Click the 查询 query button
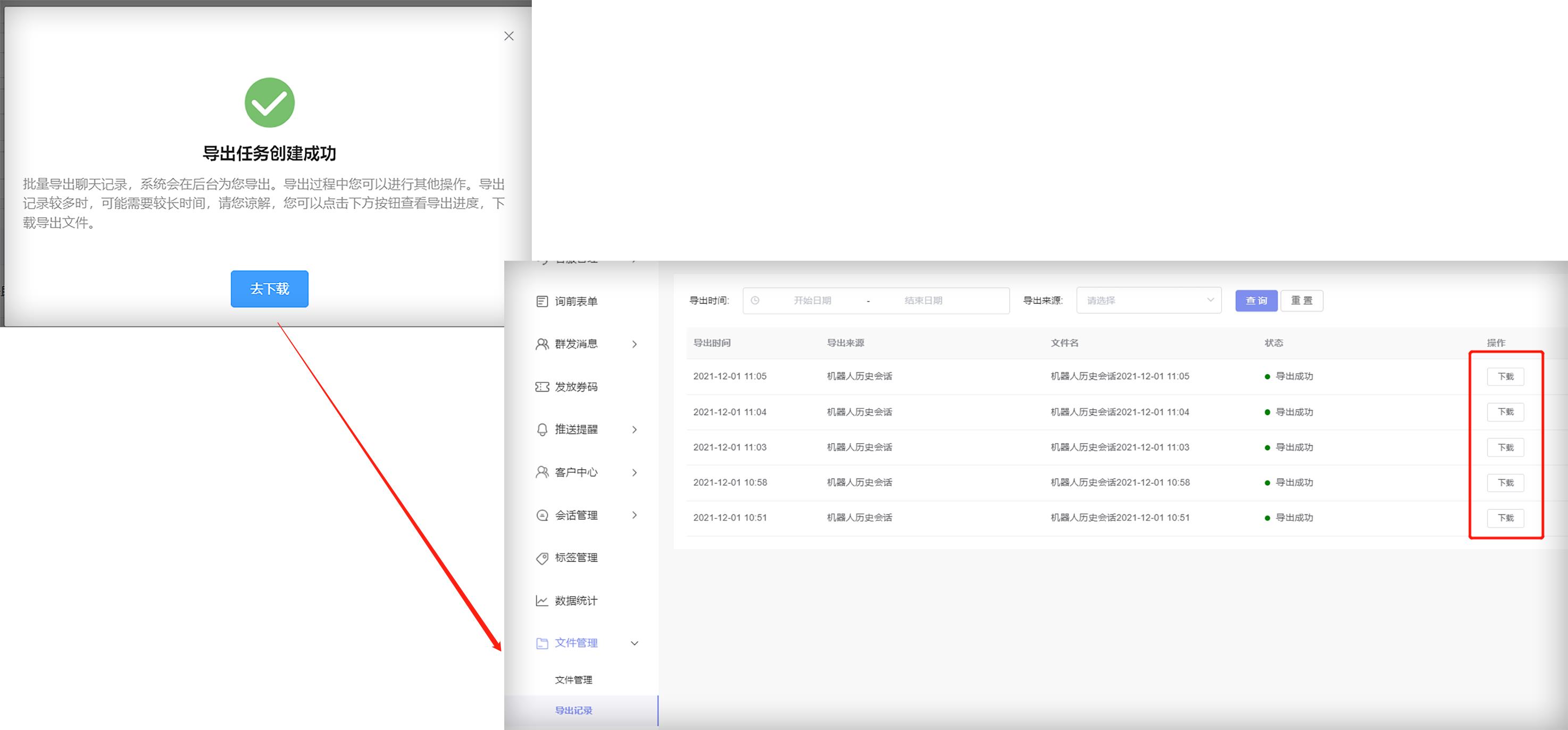This screenshot has width=1568, height=730. coord(1256,300)
